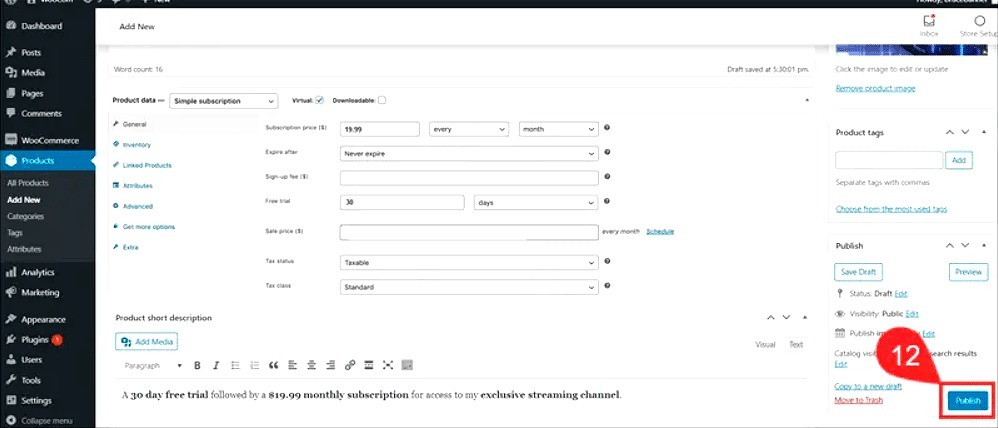Show help for Expire after field

click(x=607, y=152)
